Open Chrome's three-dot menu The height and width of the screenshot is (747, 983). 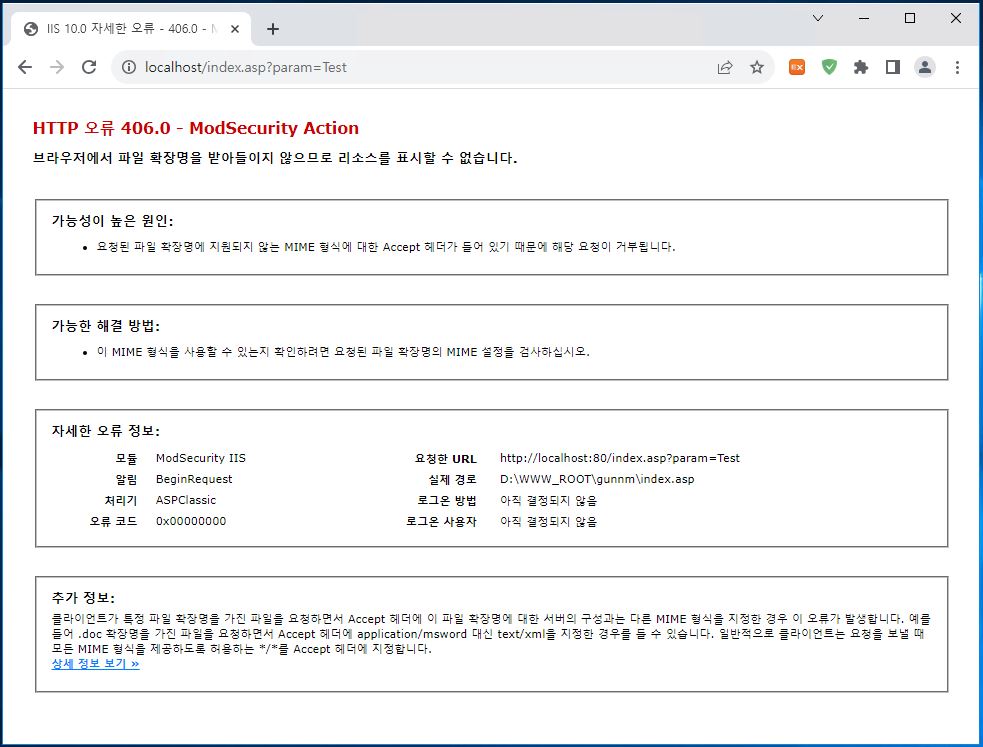(957, 67)
